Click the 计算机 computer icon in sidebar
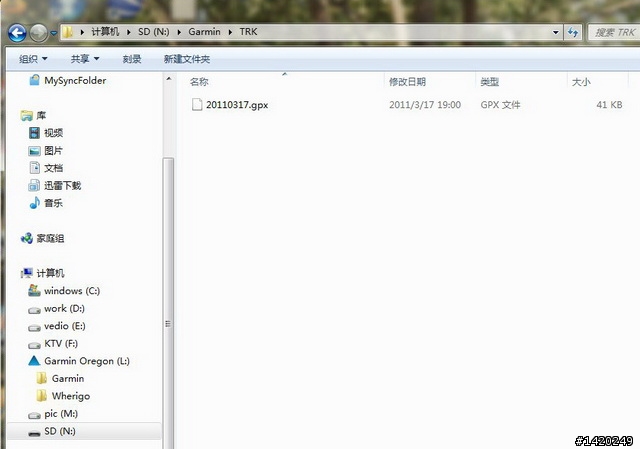This screenshot has height=449, width=640. coord(27,273)
